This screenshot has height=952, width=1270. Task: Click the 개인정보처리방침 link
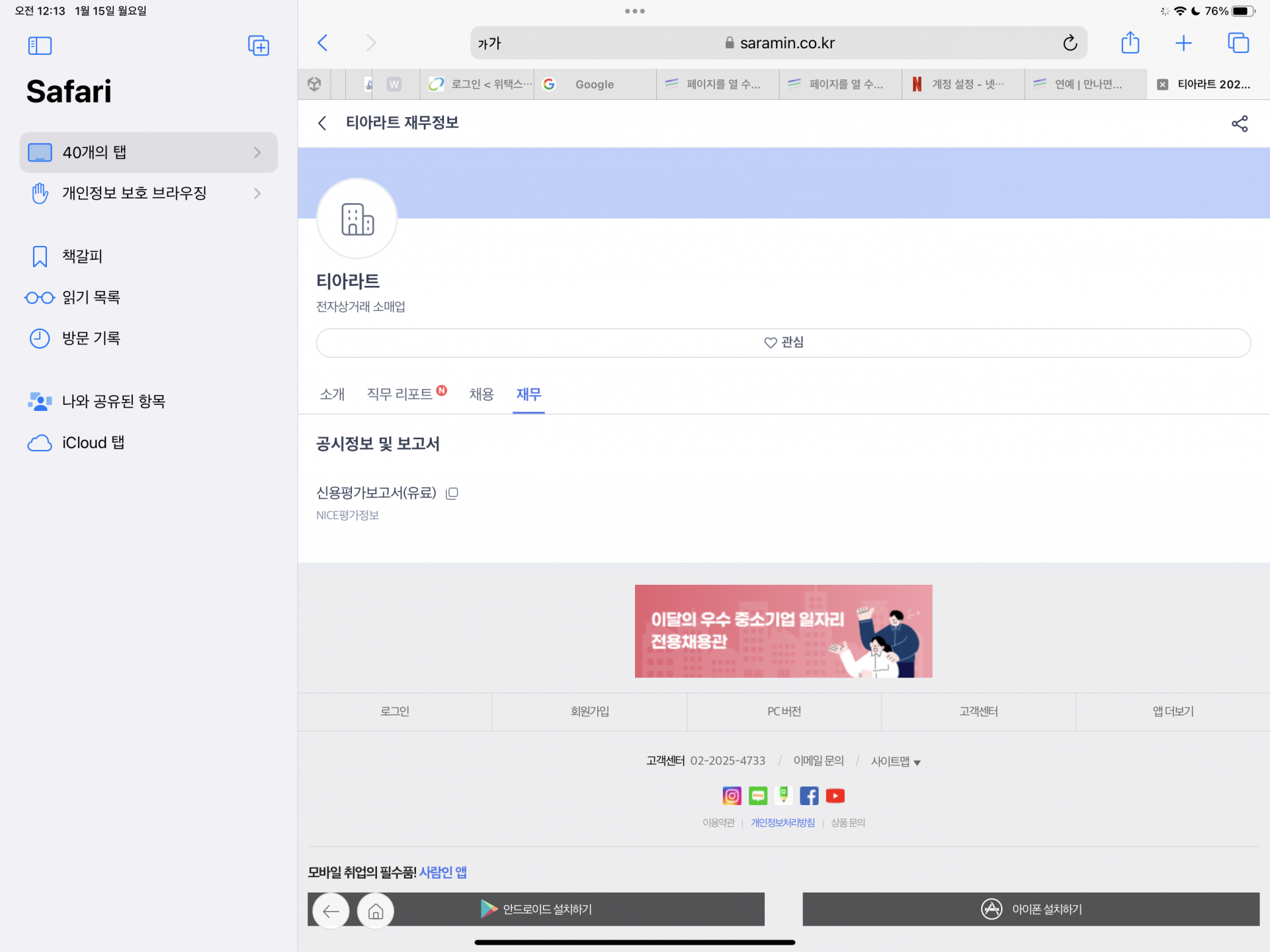tap(783, 822)
